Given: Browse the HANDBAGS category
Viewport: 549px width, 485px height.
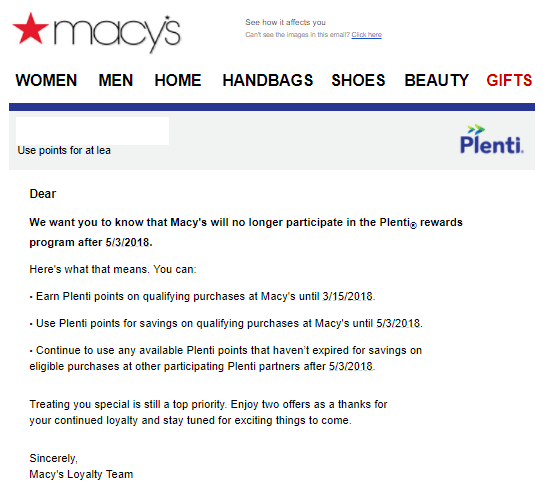Looking at the screenshot, I should pyautogui.click(x=268, y=80).
